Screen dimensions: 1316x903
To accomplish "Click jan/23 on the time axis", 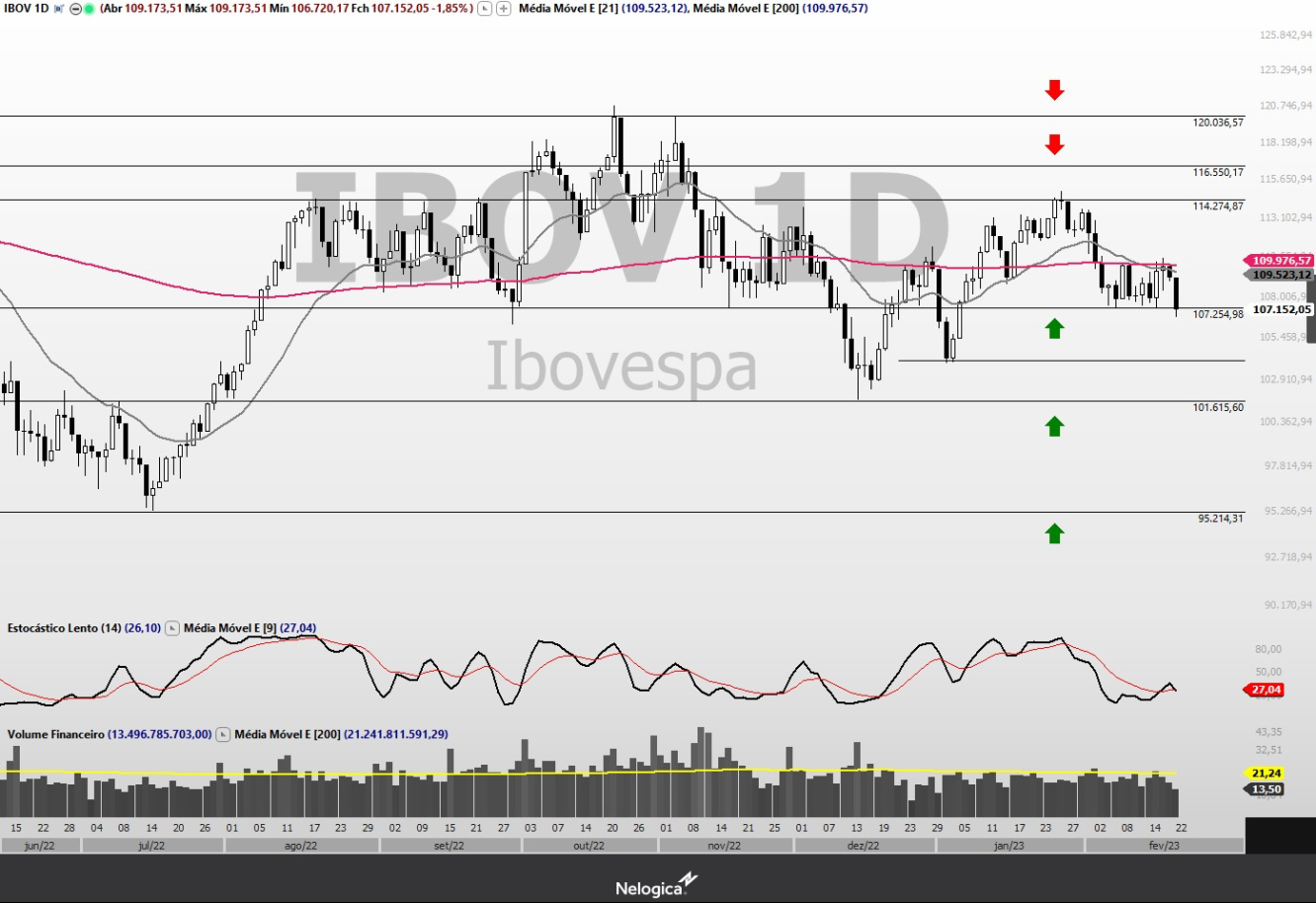I will (1009, 846).
